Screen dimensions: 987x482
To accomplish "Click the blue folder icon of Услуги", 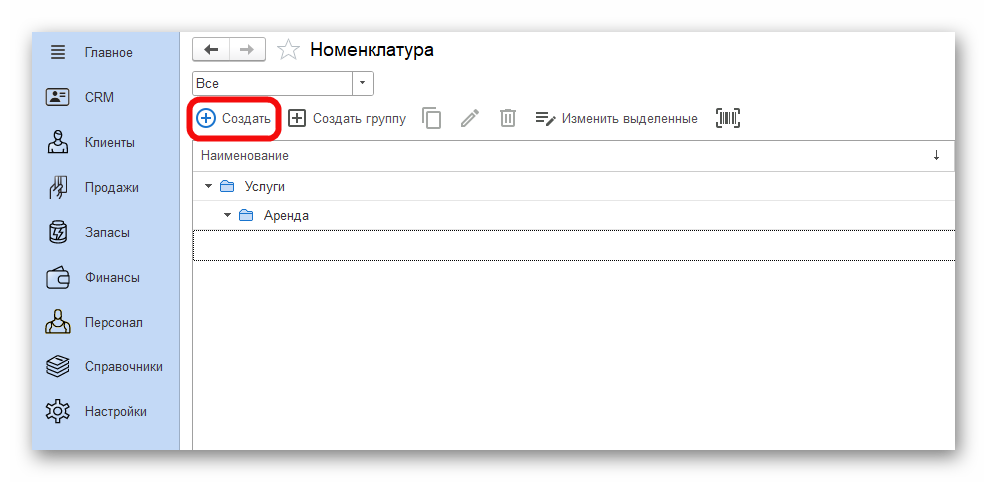I will click(x=227, y=187).
